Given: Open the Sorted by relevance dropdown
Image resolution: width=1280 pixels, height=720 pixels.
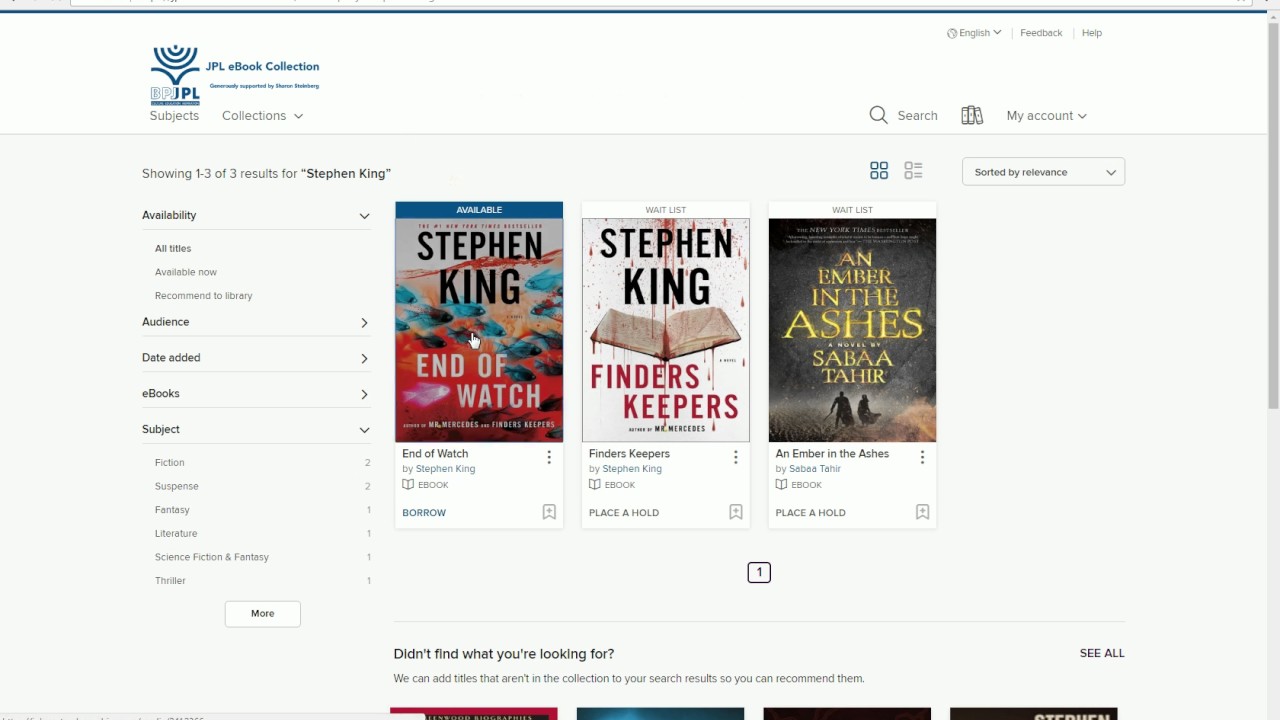Looking at the screenshot, I should (x=1043, y=172).
